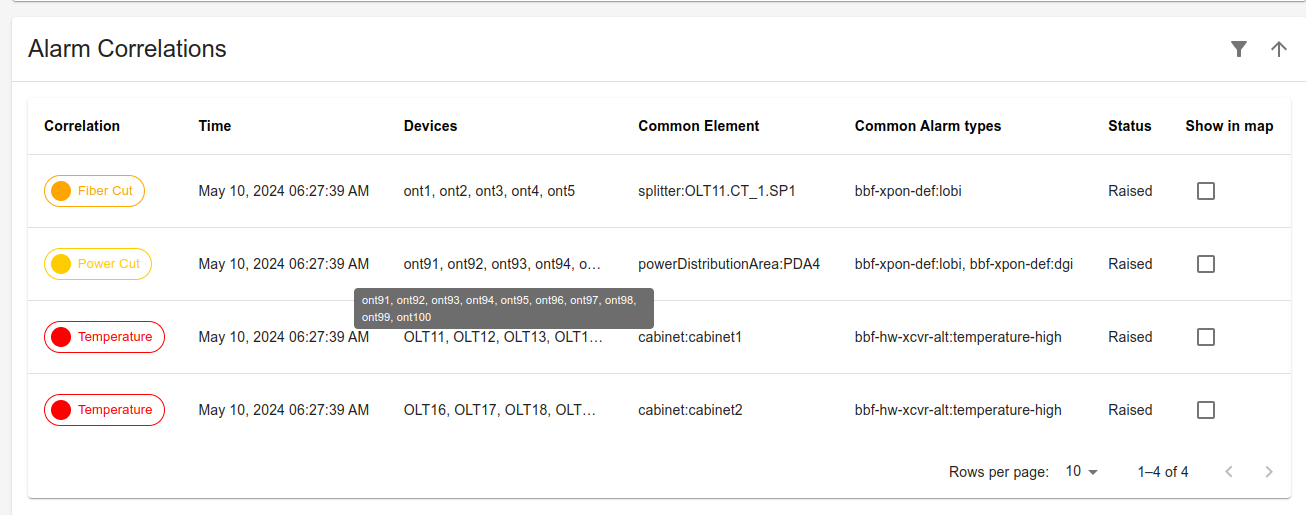Open the alarm correlations filter icon
The height and width of the screenshot is (515, 1306).
tap(1239, 49)
